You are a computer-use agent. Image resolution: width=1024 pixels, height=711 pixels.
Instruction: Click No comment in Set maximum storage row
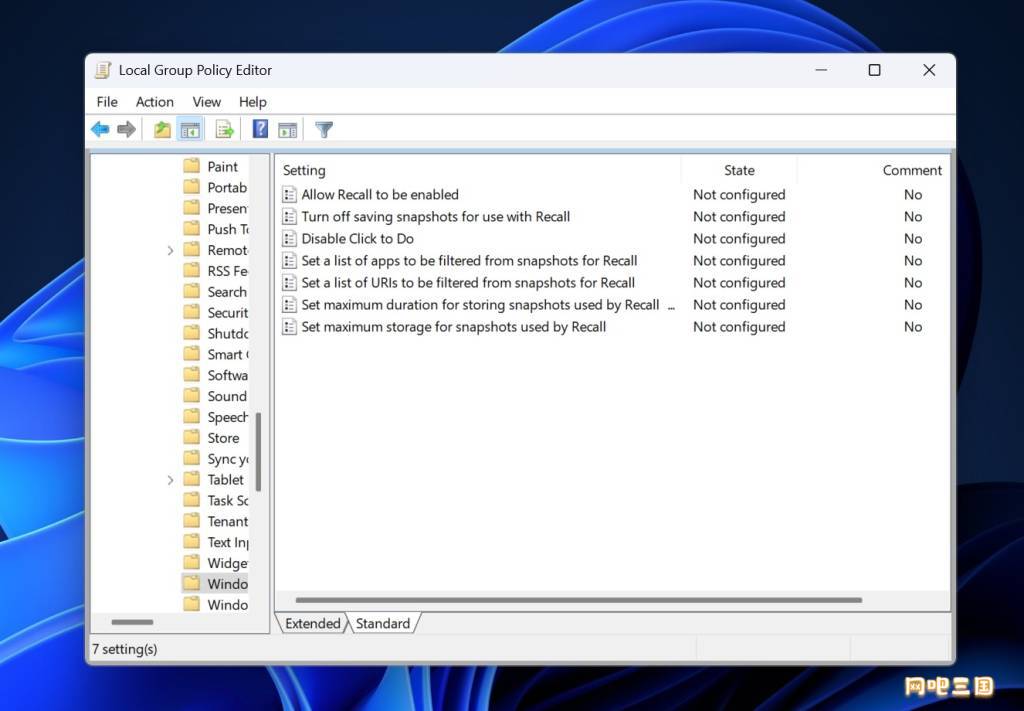coord(913,327)
